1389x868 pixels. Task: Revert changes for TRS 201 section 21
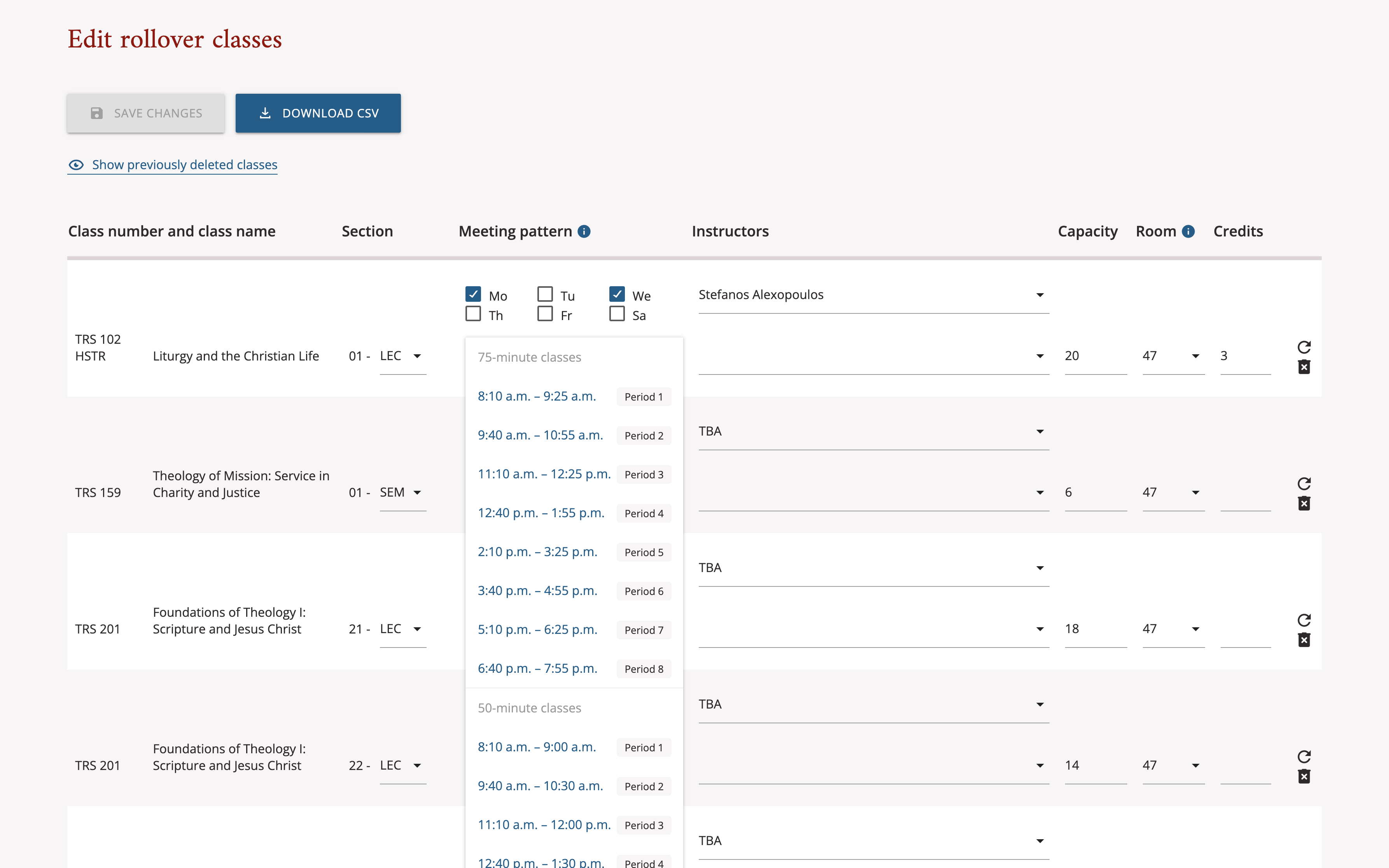coord(1303,620)
